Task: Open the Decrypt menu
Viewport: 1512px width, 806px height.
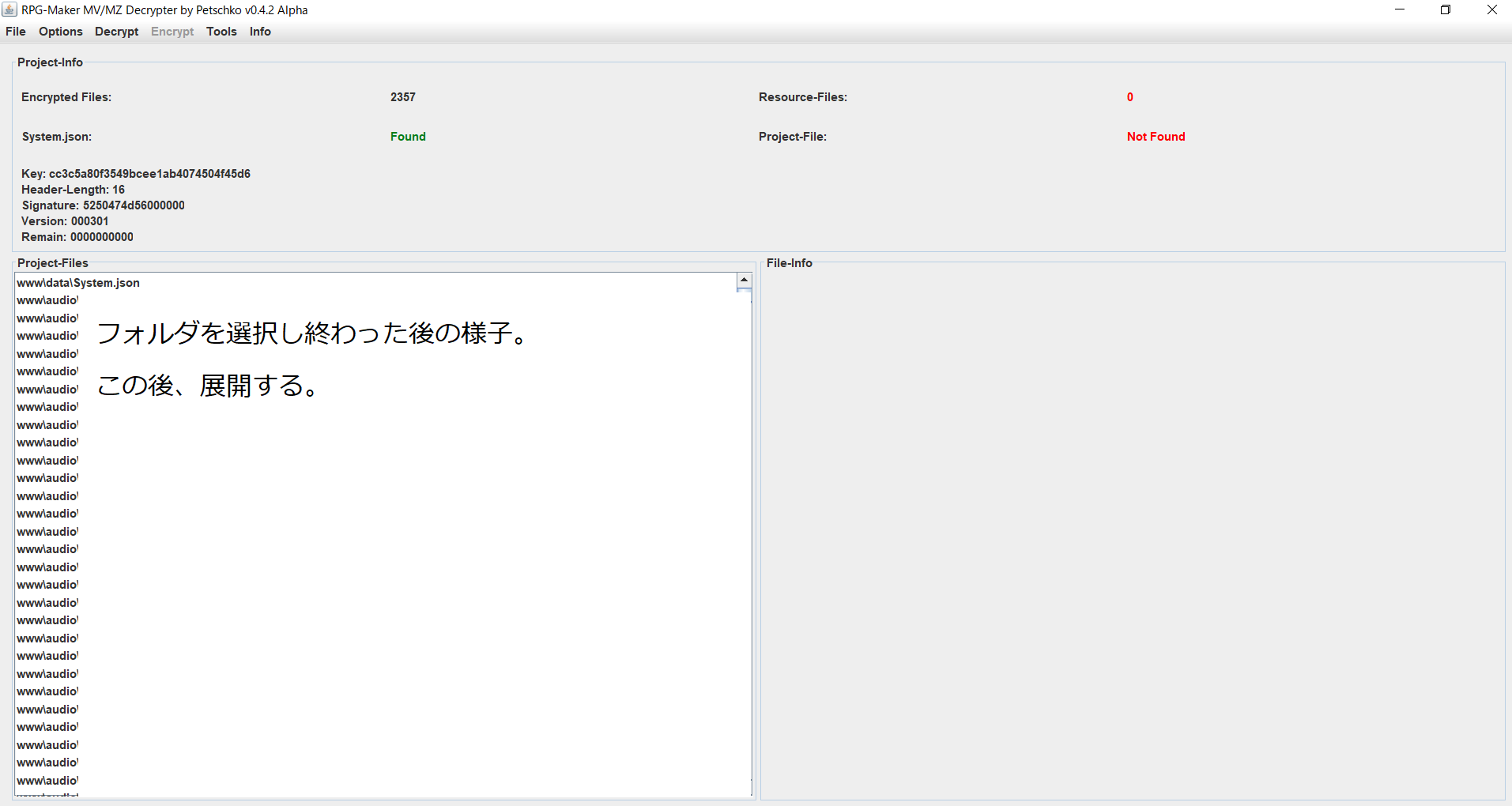Action: [117, 32]
